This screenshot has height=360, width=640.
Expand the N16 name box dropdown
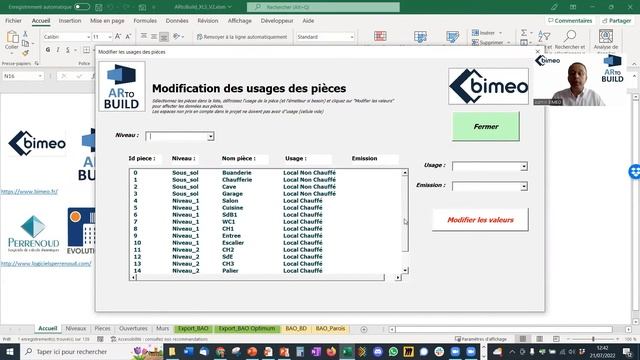pyautogui.click(x=40, y=76)
